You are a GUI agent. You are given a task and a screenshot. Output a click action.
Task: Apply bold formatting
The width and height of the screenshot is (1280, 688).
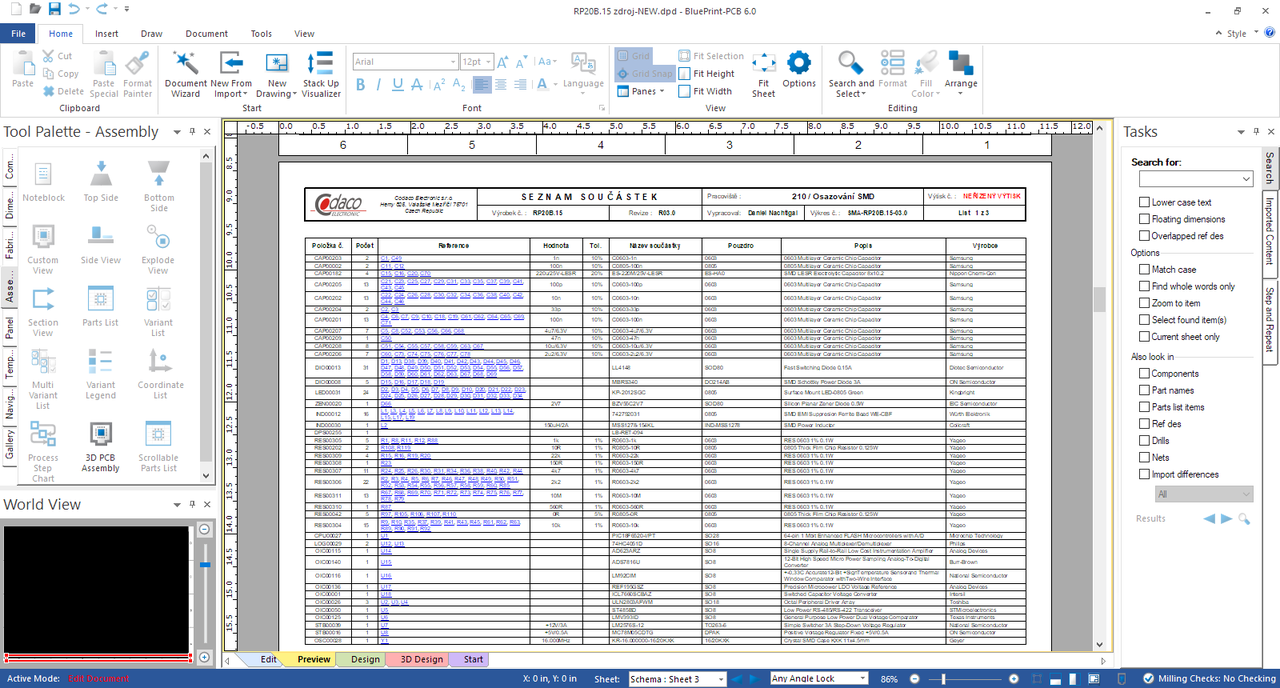(362, 84)
